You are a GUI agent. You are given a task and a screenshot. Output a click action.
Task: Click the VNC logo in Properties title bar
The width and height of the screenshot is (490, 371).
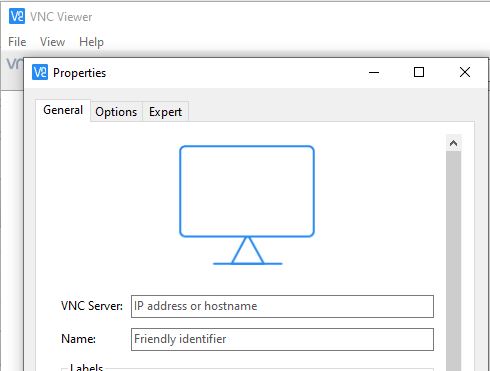point(40,72)
